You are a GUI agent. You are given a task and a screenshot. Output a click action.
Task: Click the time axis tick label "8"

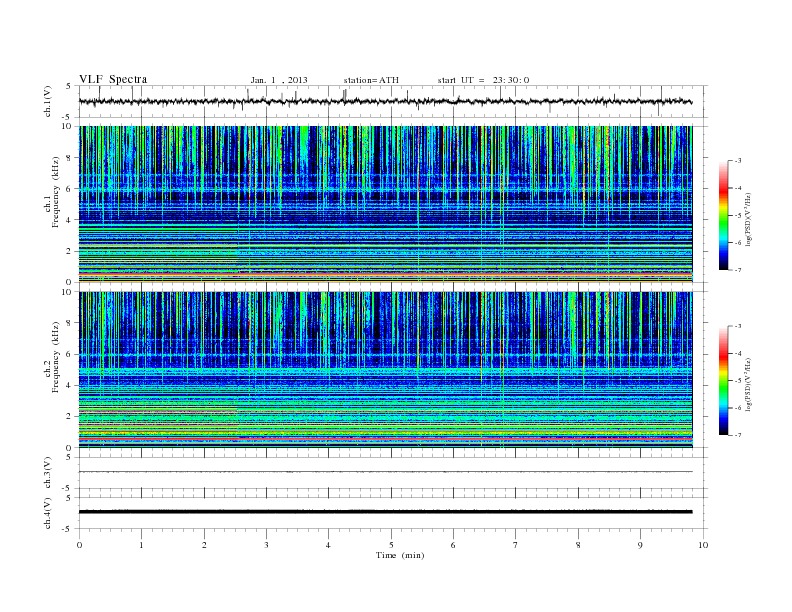pyautogui.click(x=578, y=545)
